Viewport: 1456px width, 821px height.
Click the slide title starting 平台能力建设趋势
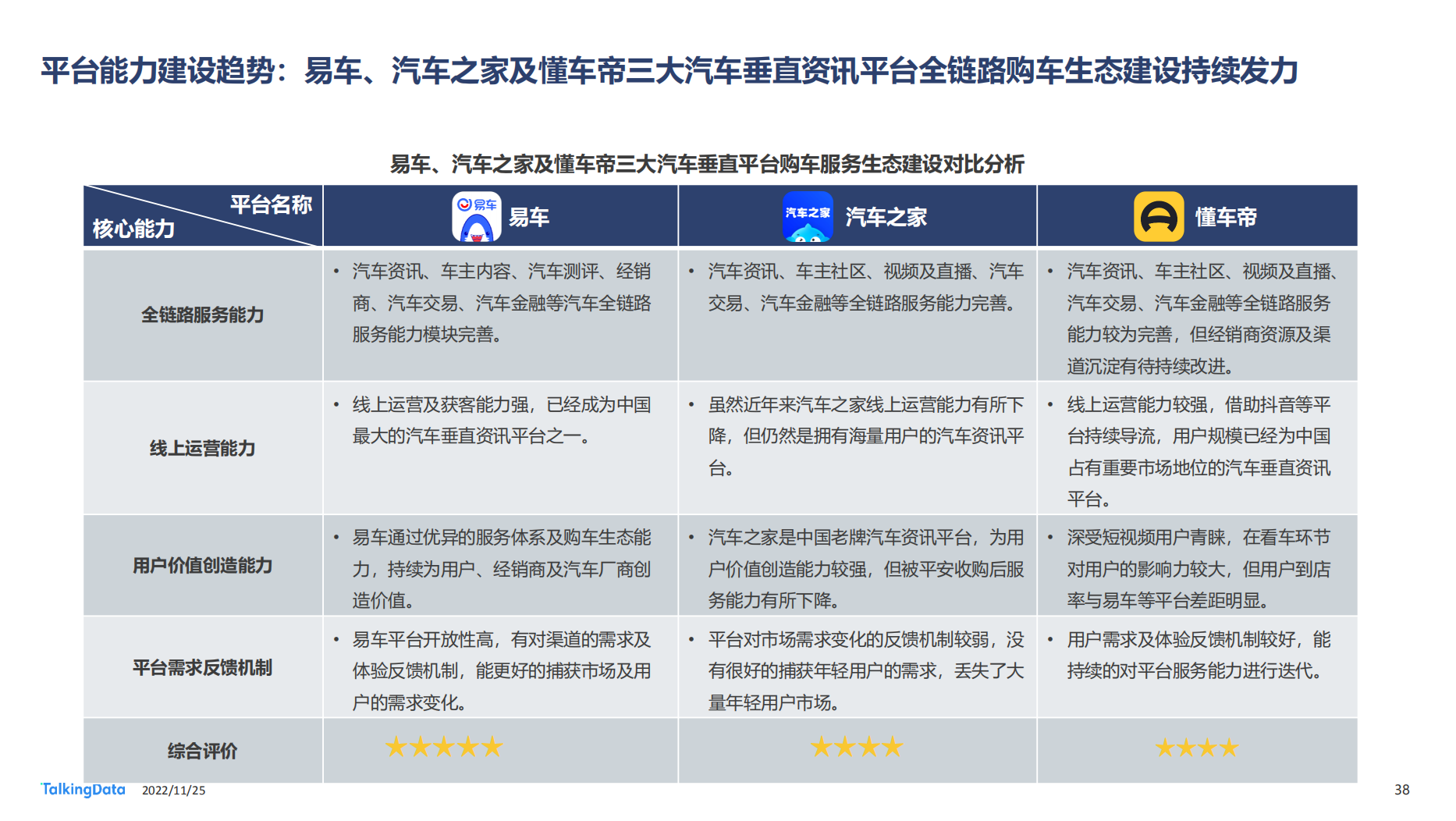[669, 70]
